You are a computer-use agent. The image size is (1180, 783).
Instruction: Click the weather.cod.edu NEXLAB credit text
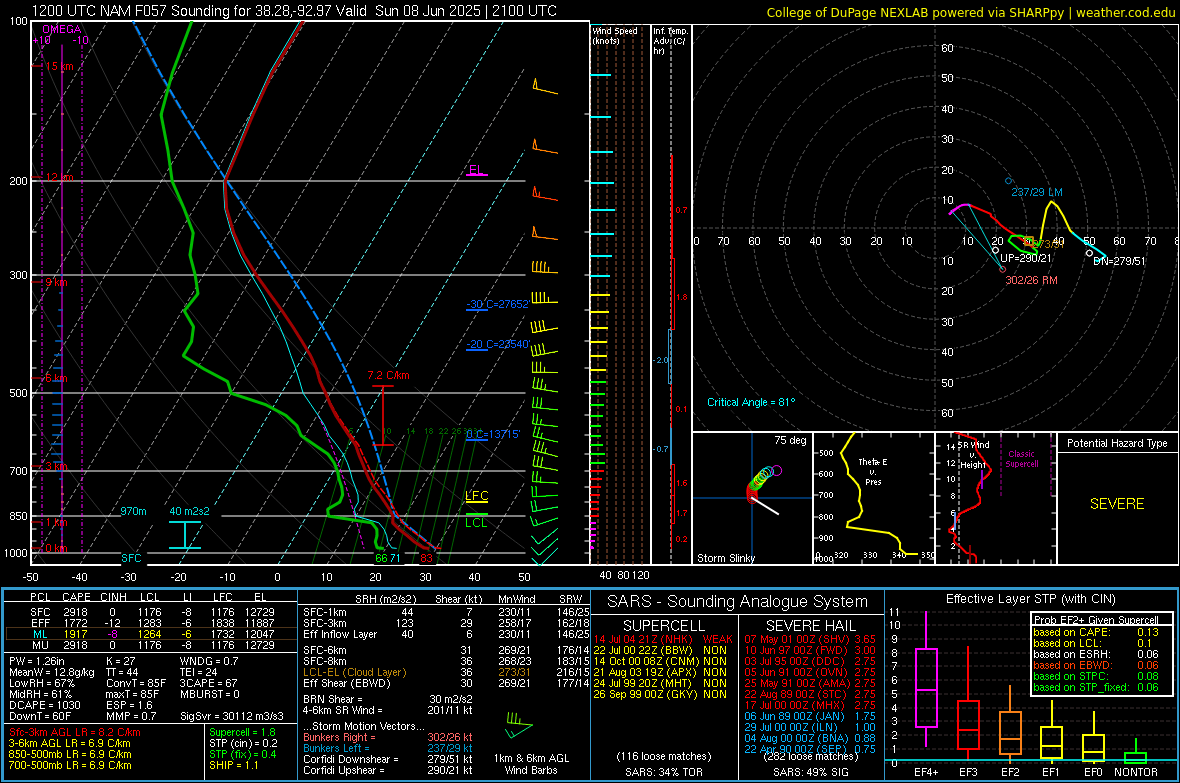970,12
